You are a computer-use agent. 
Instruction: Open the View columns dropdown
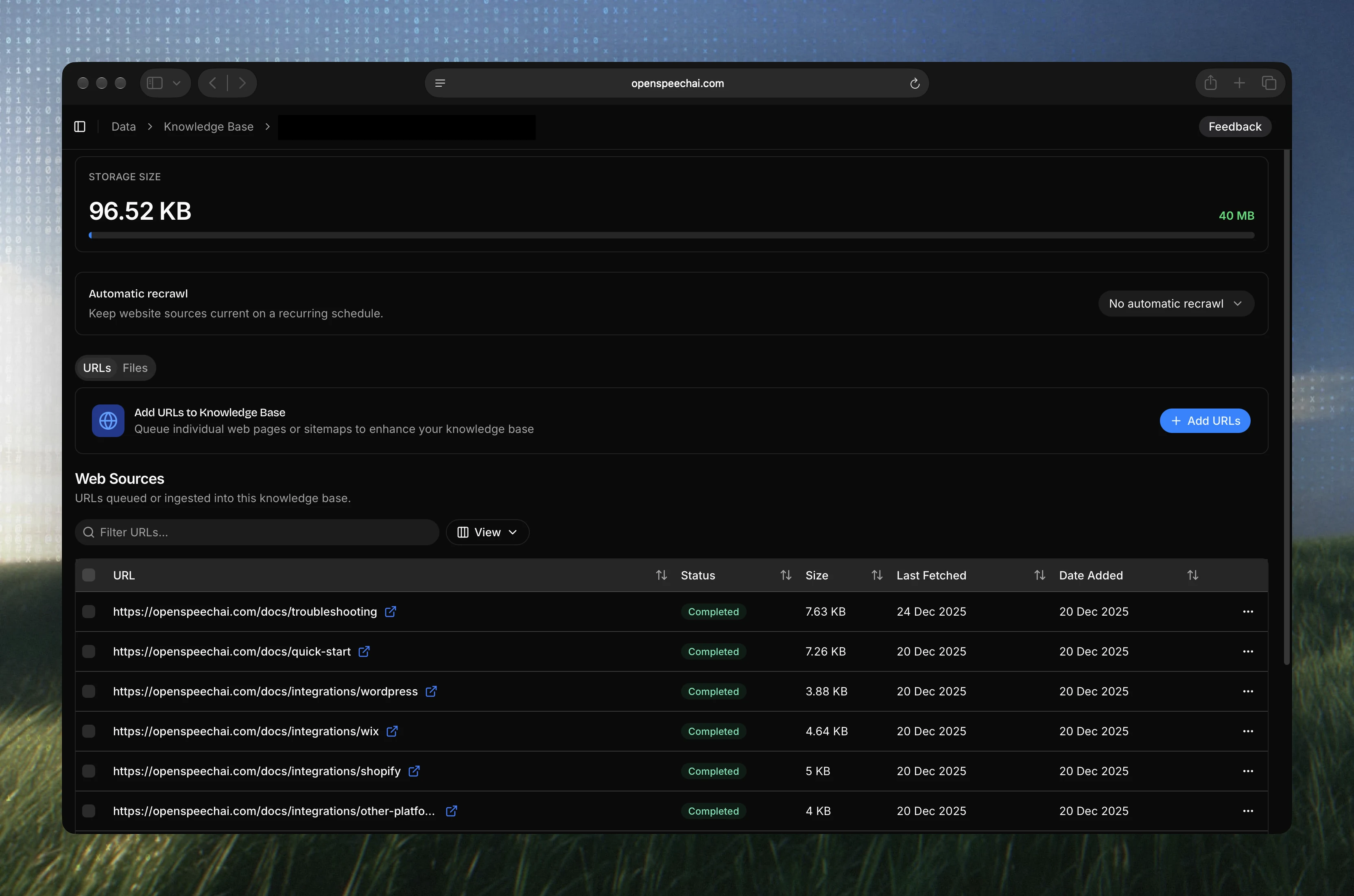coord(487,532)
